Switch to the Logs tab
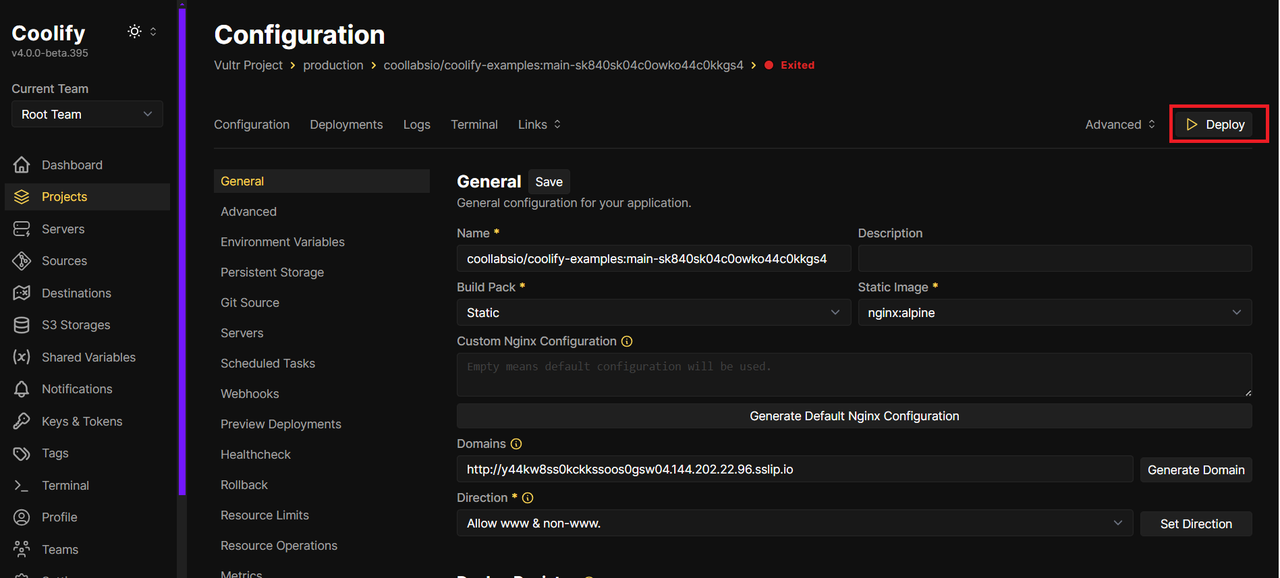Image resolution: width=1280 pixels, height=578 pixels. [x=417, y=124]
